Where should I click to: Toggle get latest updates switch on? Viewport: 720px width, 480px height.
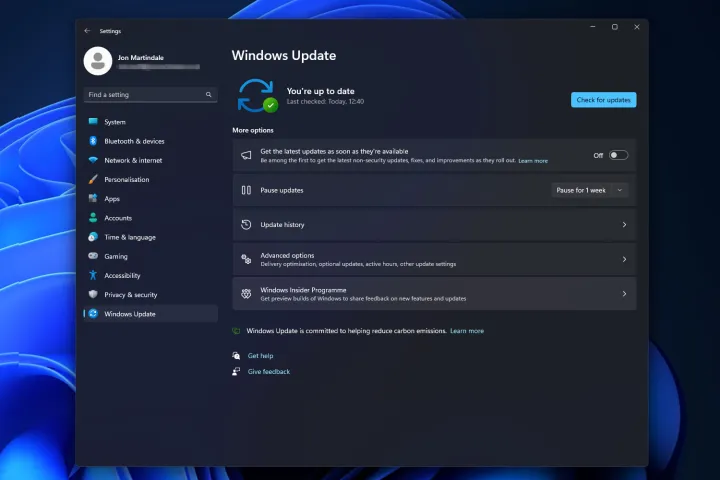coord(618,155)
